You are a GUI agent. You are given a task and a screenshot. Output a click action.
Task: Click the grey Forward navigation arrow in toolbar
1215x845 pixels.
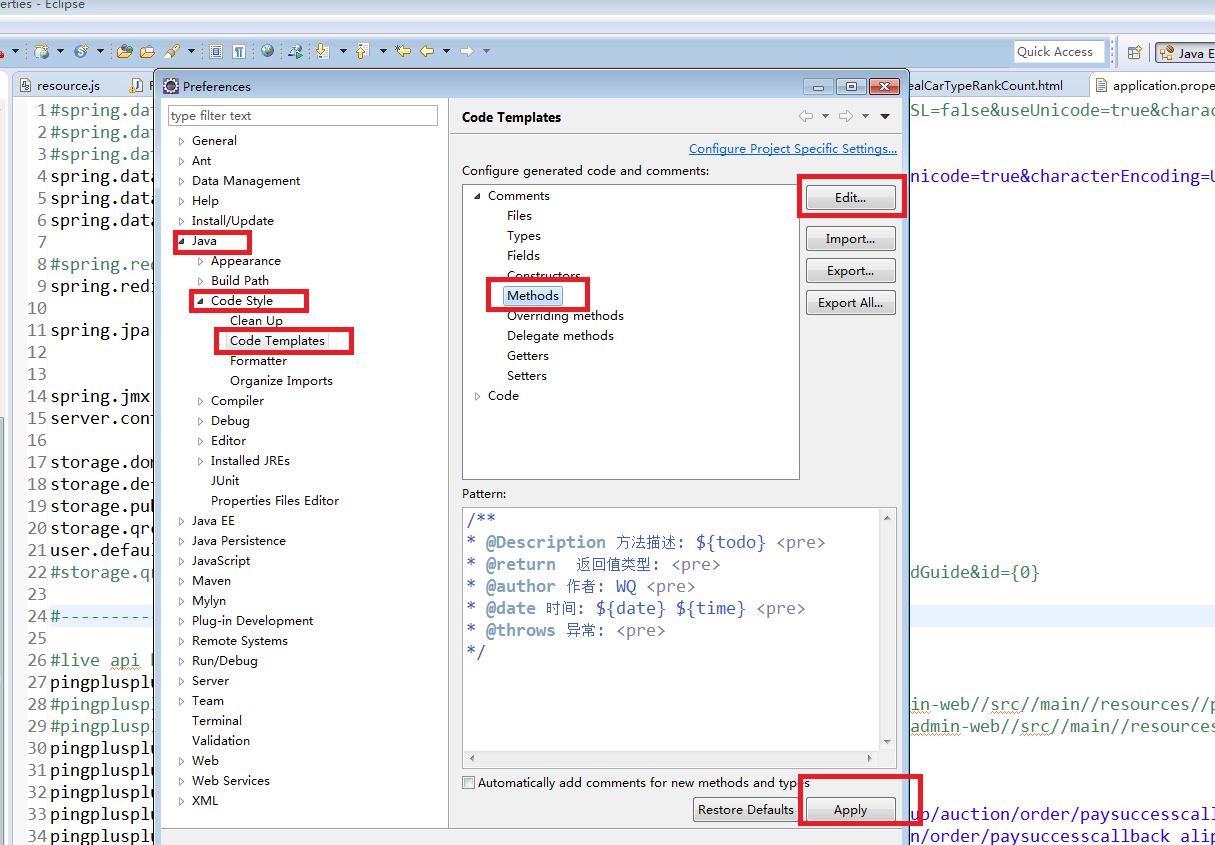467,51
